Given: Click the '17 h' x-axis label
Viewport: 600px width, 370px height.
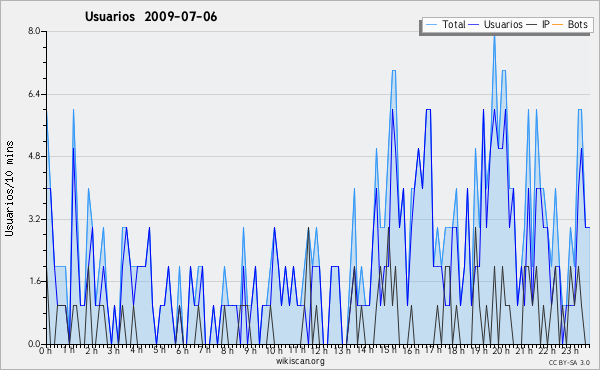Looking at the screenshot, I should point(433,350).
